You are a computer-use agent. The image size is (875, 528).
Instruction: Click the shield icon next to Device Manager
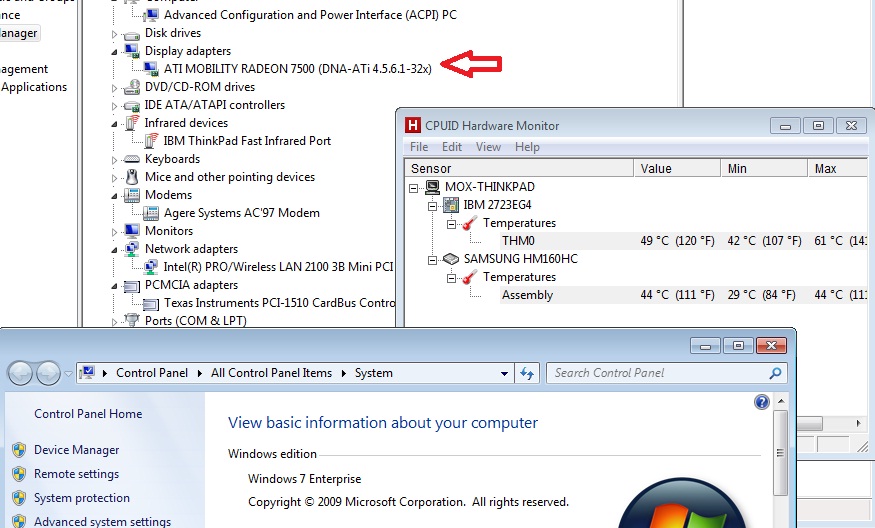click(20, 450)
